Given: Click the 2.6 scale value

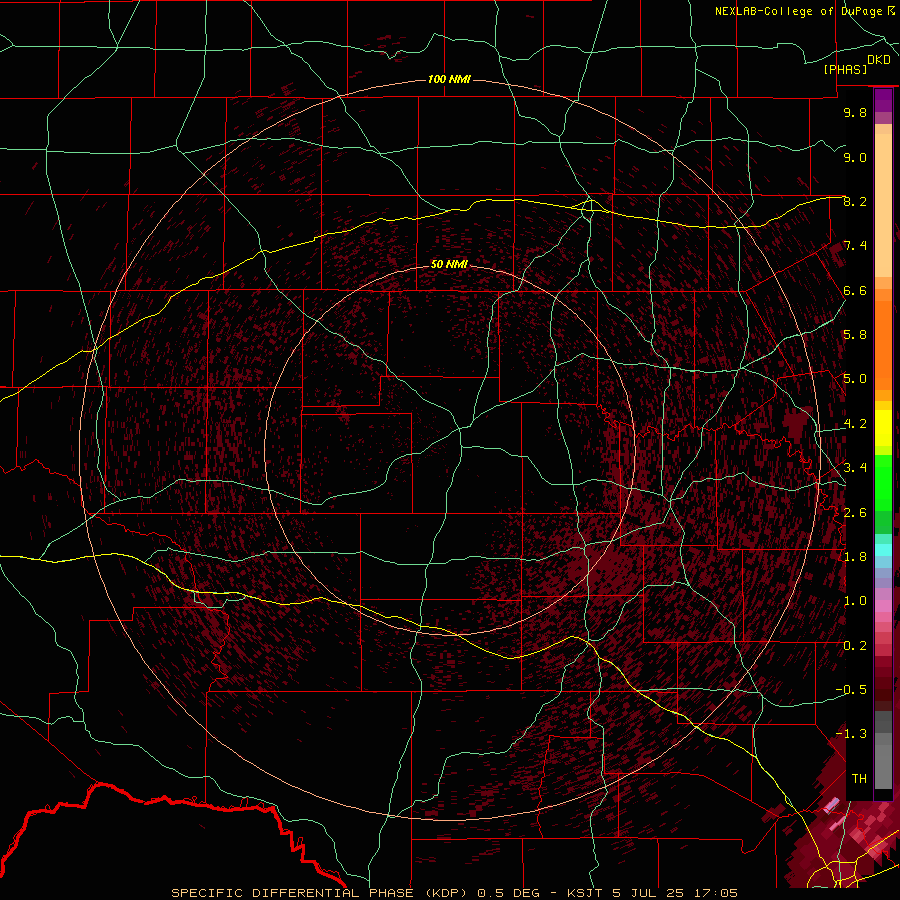Looking at the screenshot, I should click(x=855, y=513).
